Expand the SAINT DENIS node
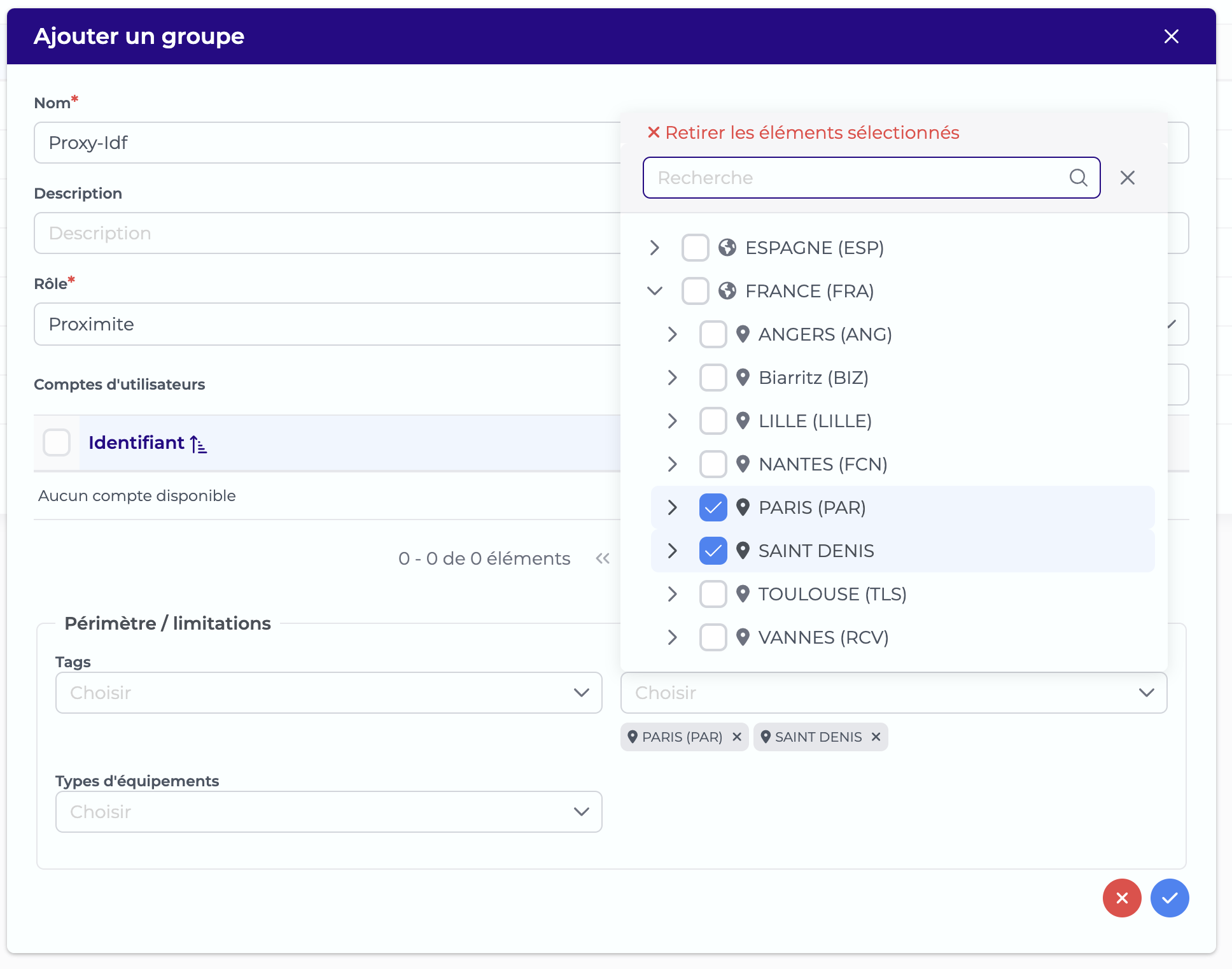 [673, 551]
